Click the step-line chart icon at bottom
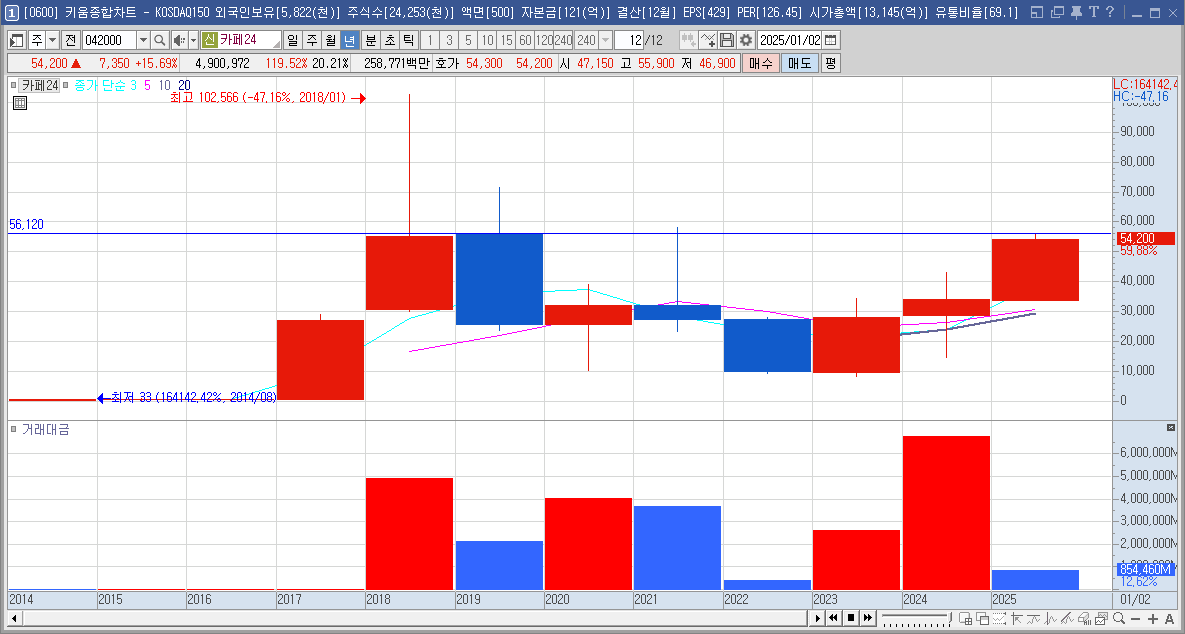The image size is (1185, 634). 1033,619
